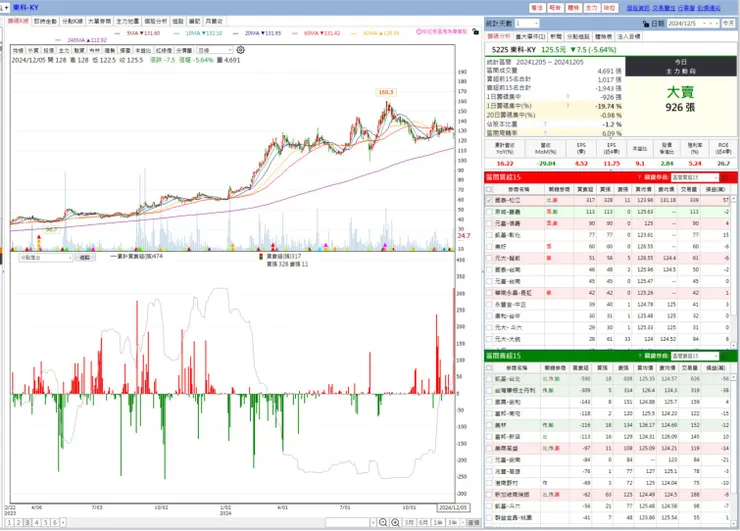Open help mark for 1日籌碼集中 張 row
Image resolution: width=740 pixels, height=531 pixels.
[568, 97]
